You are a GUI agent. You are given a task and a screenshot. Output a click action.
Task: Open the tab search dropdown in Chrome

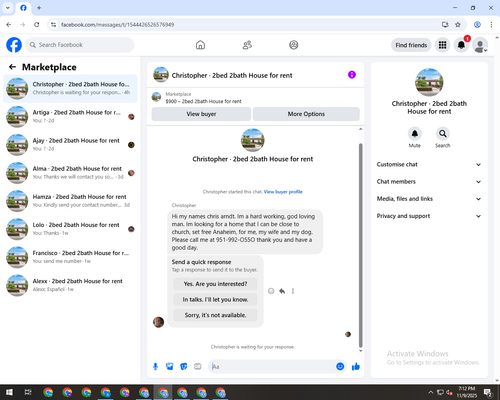coord(8,8)
